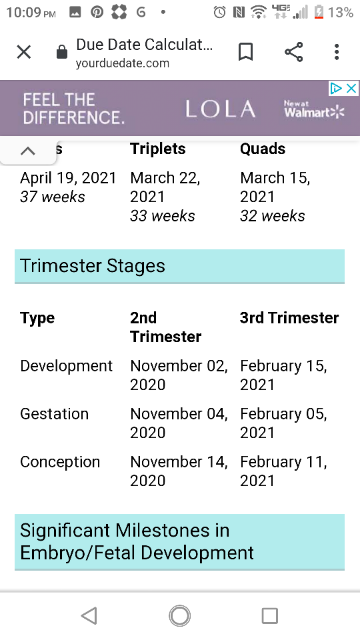Collapse the panel using up chevron
The height and width of the screenshot is (640, 360).
[x=27, y=151]
